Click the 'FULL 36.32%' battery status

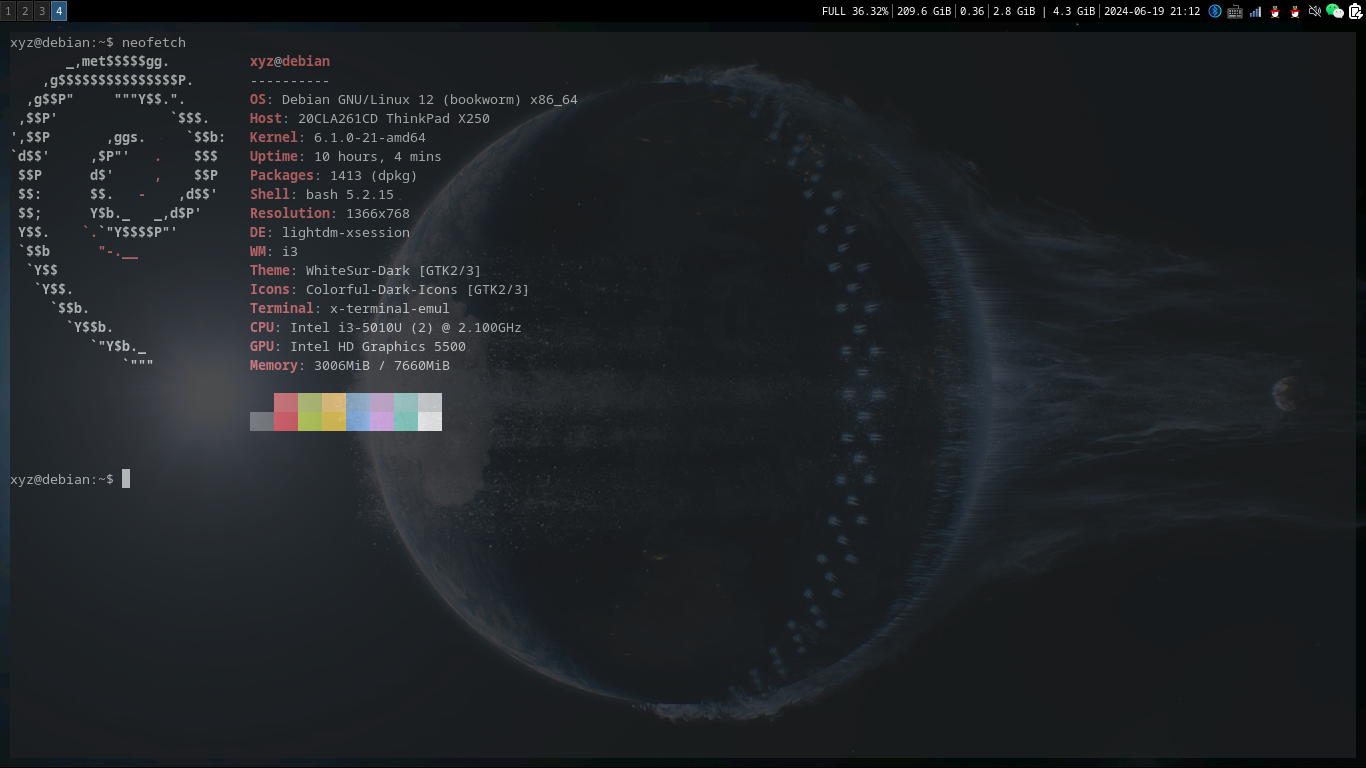pyautogui.click(x=855, y=11)
